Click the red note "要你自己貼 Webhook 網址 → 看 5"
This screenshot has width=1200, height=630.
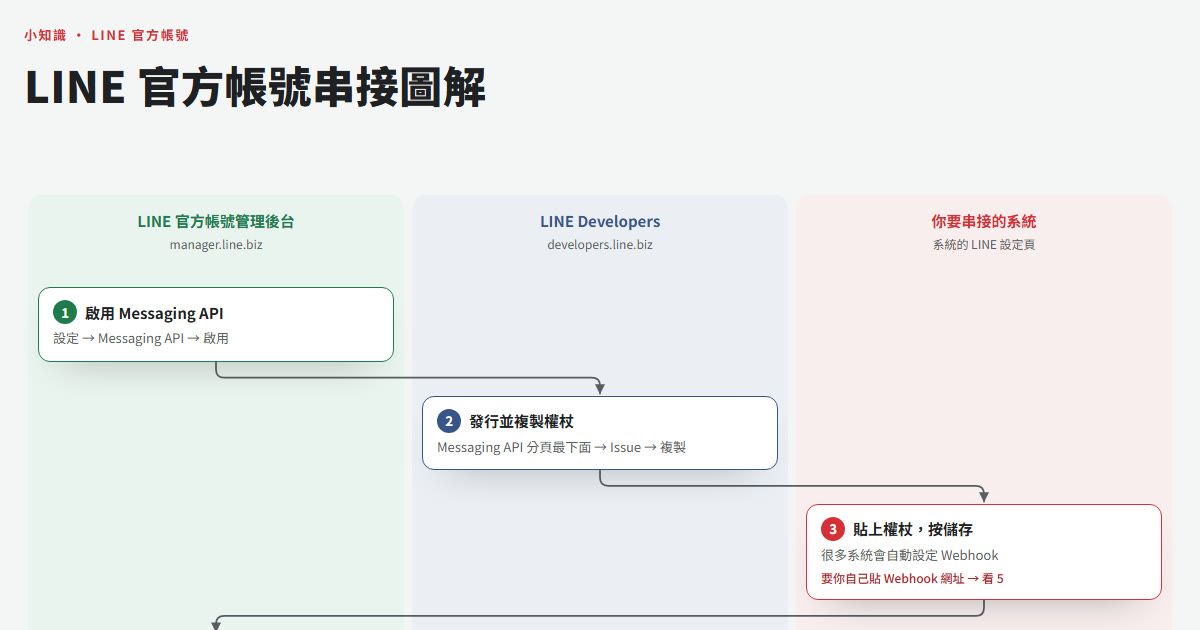(912, 579)
